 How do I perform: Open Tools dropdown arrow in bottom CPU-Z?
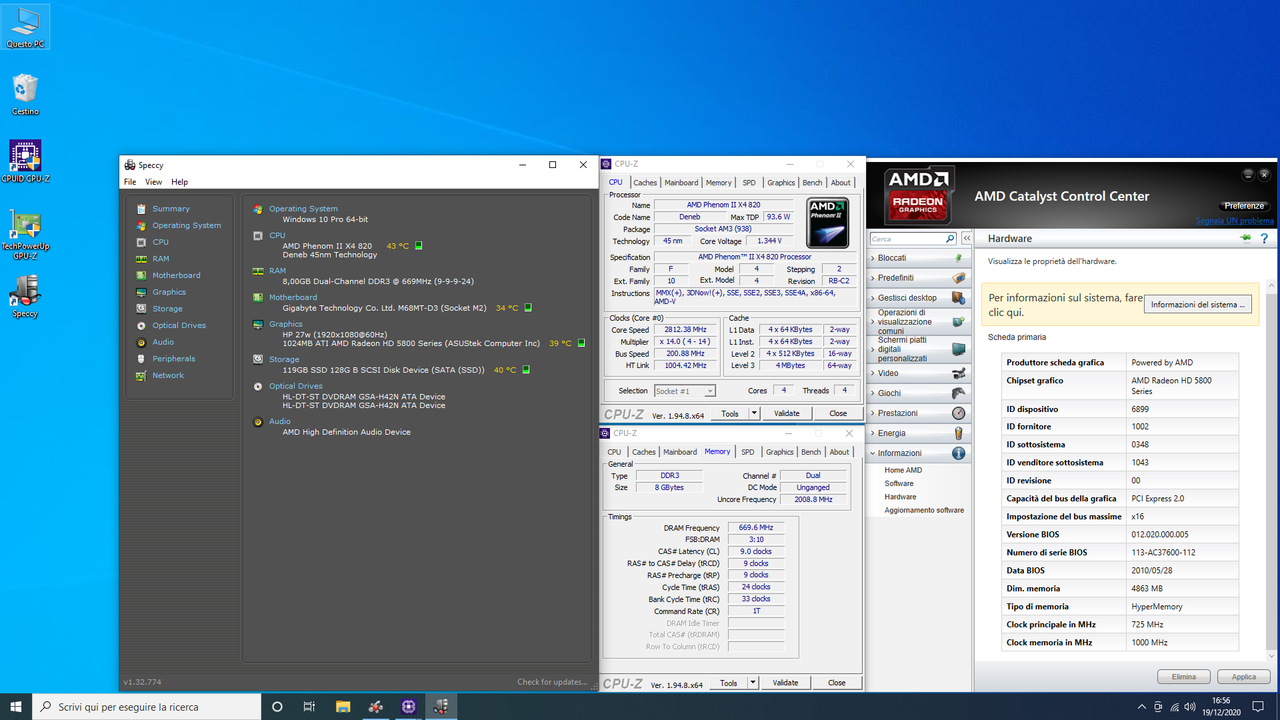753,683
